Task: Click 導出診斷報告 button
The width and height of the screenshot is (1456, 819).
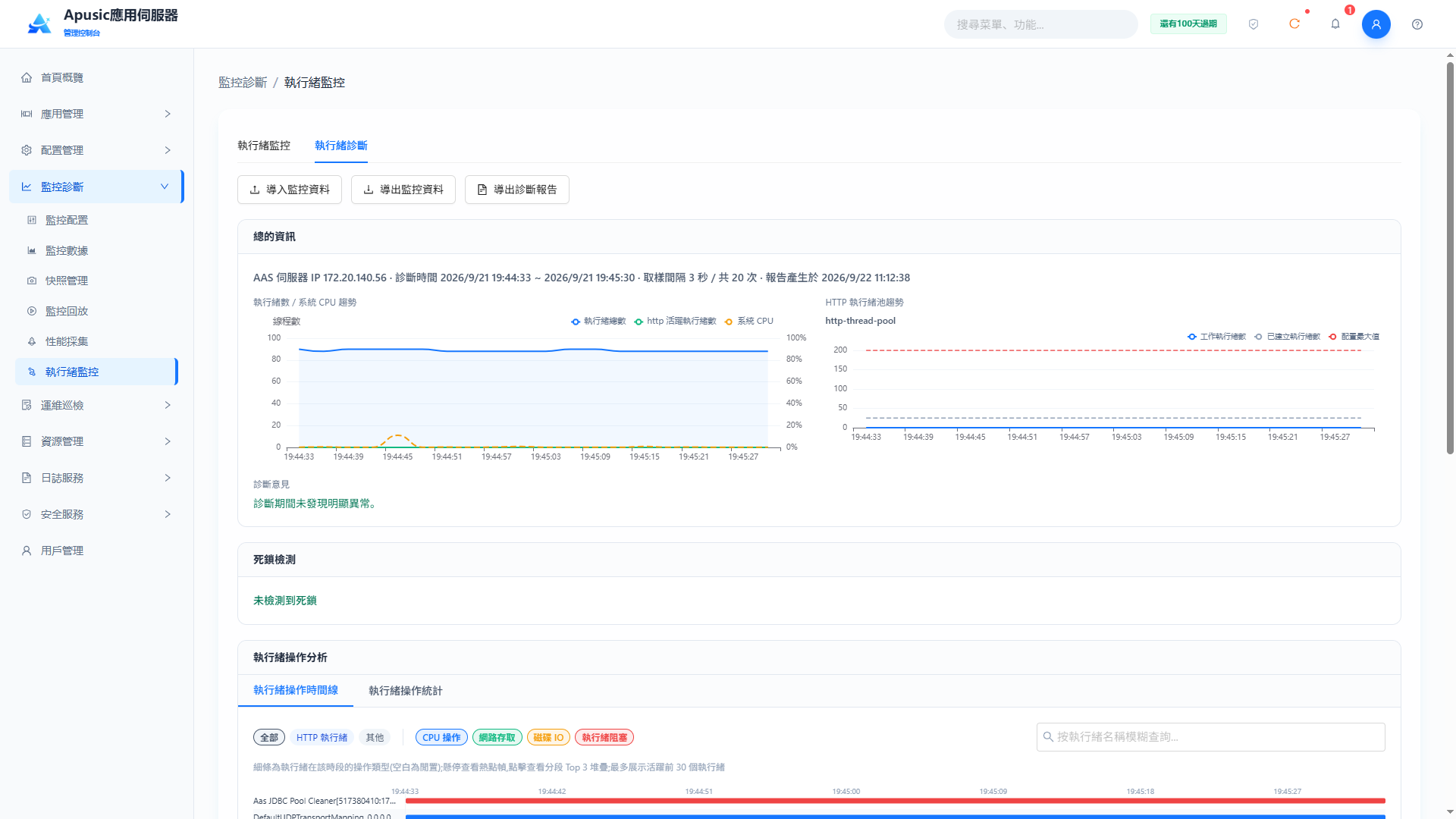Action: click(x=517, y=190)
